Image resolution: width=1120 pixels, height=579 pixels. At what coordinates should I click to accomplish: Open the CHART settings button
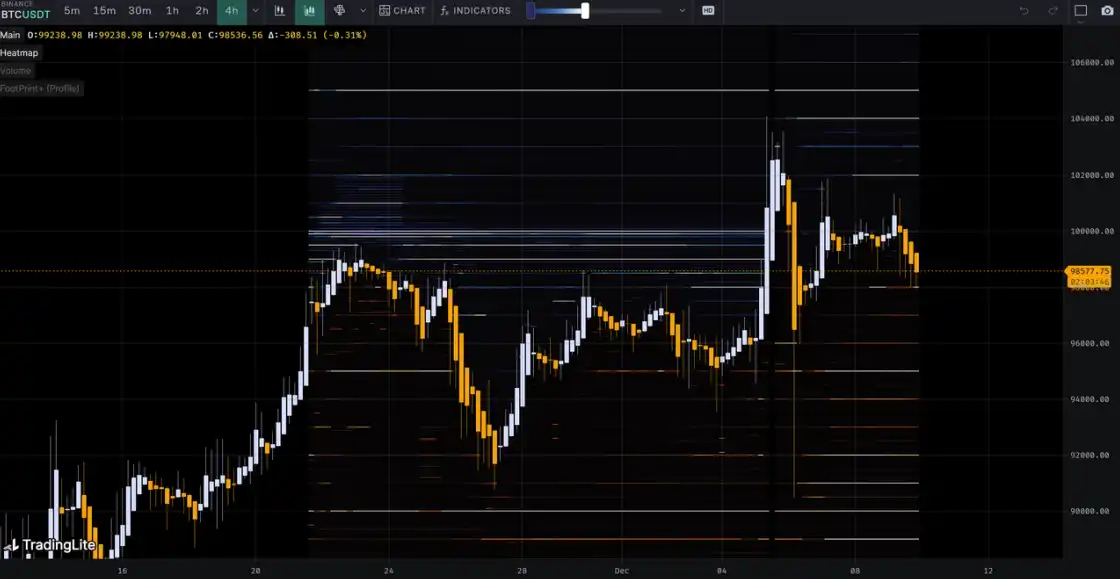tap(402, 11)
